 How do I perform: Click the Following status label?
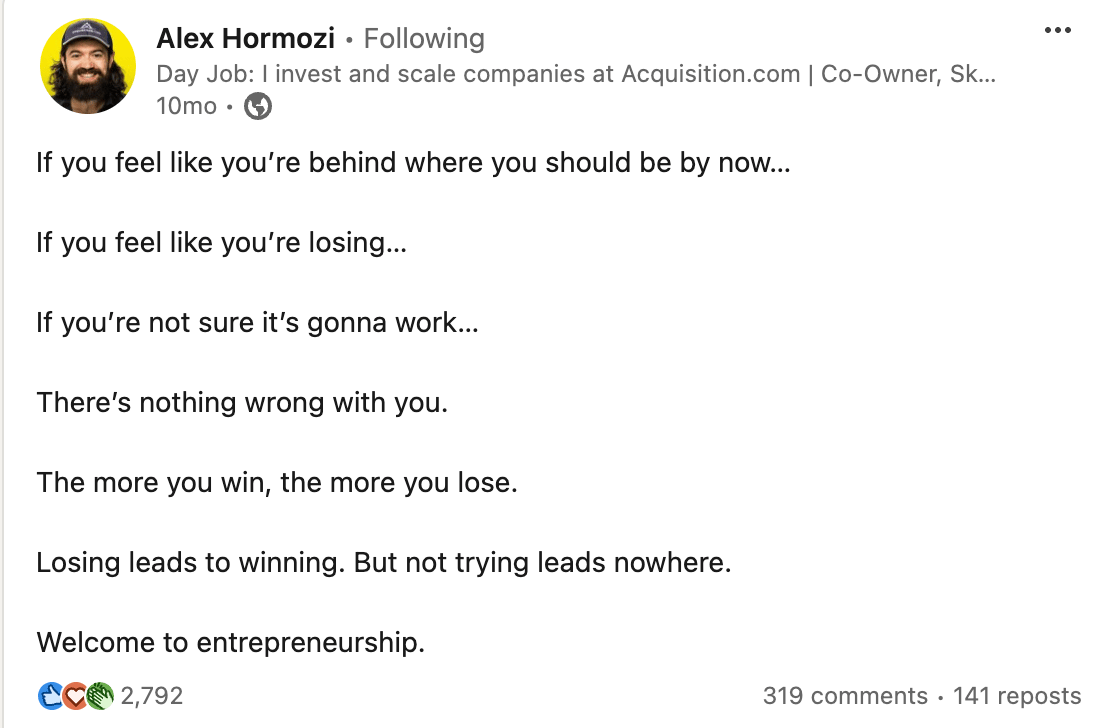tap(424, 38)
